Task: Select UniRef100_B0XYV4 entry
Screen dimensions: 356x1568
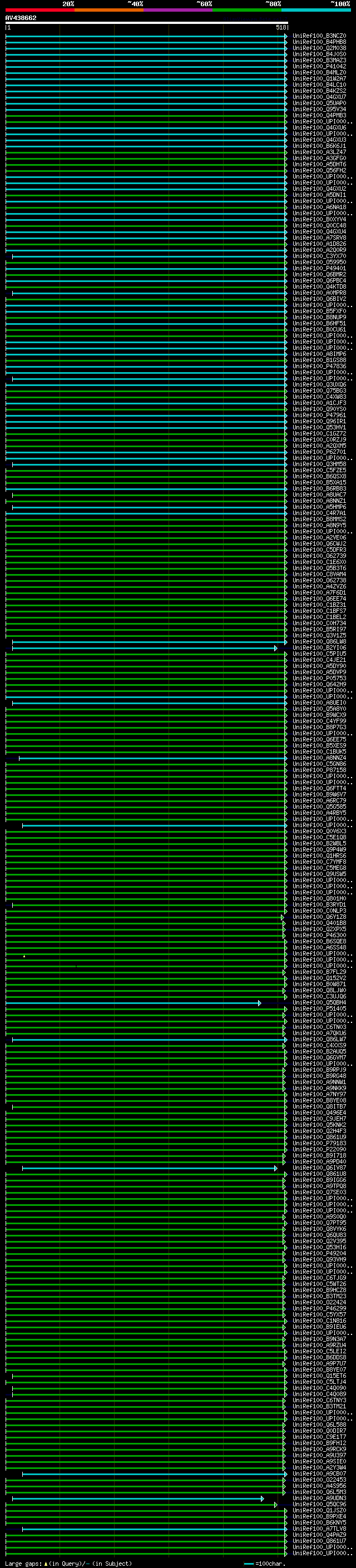Action: (x=319, y=219)
